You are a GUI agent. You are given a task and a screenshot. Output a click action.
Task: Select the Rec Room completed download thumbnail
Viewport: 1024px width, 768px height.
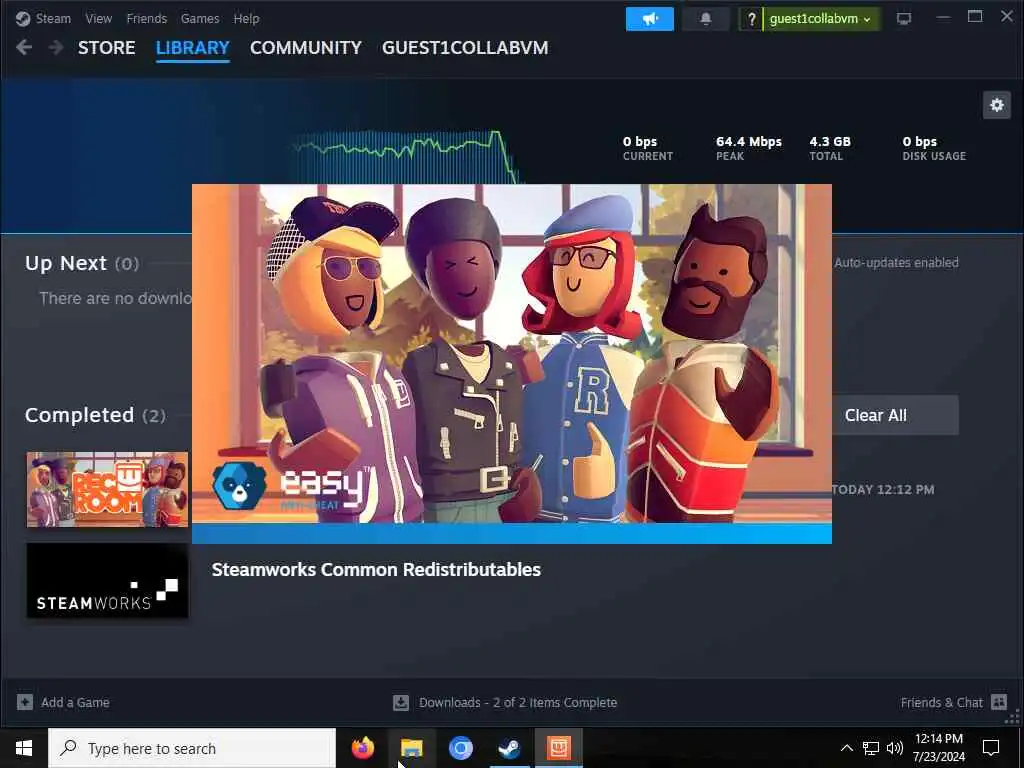107,490
